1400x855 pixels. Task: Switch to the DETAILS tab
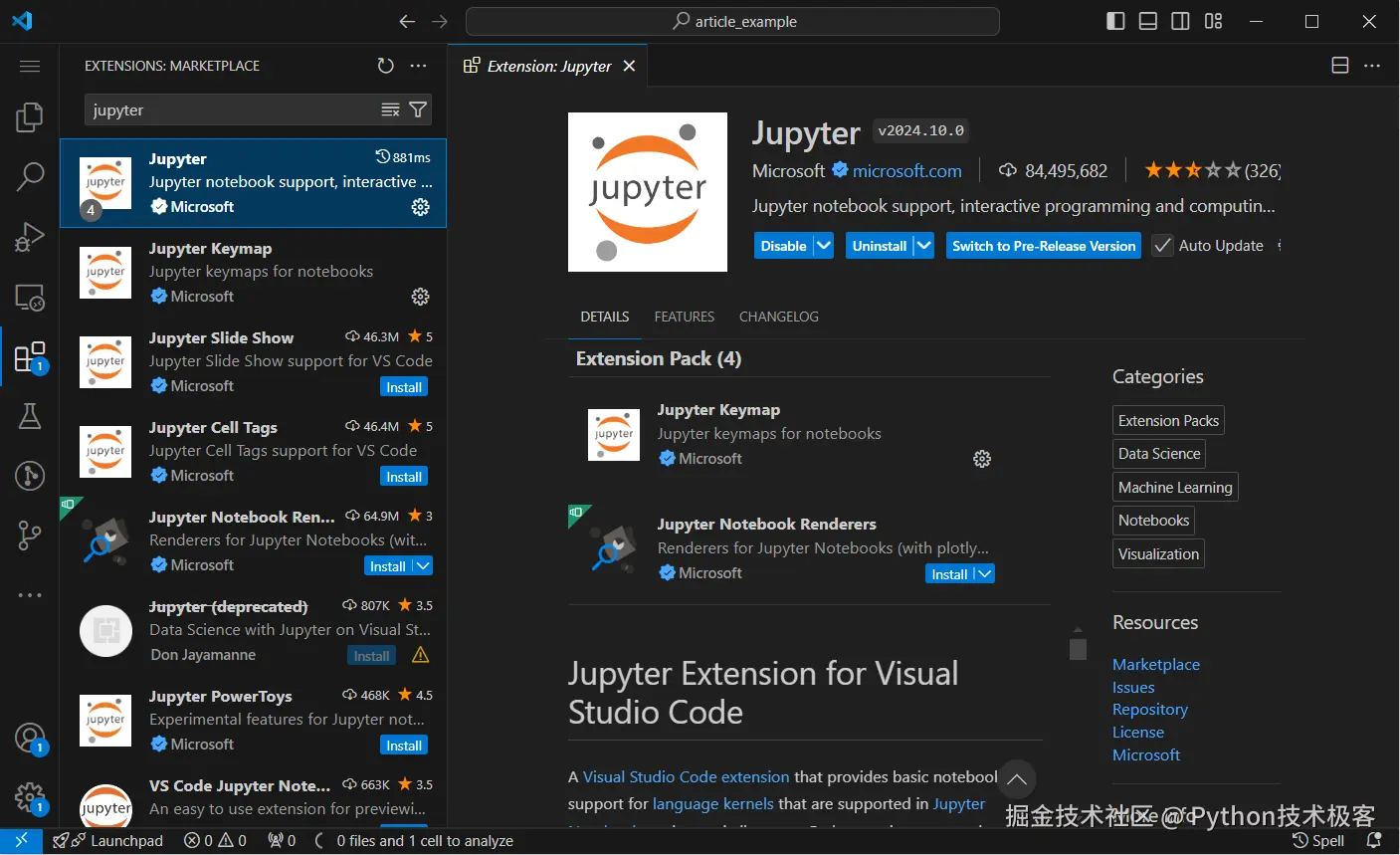point(605,317)
